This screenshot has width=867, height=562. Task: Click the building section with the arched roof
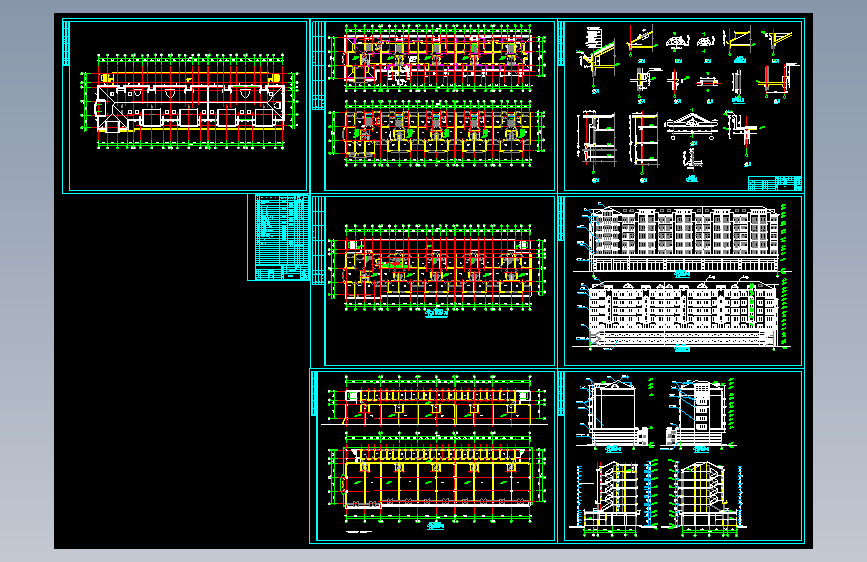pos(702,498)
